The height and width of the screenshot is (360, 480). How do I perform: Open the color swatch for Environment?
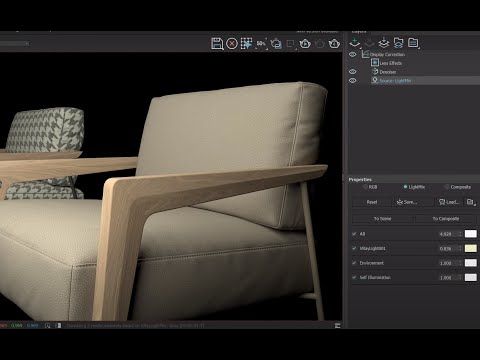471,263
